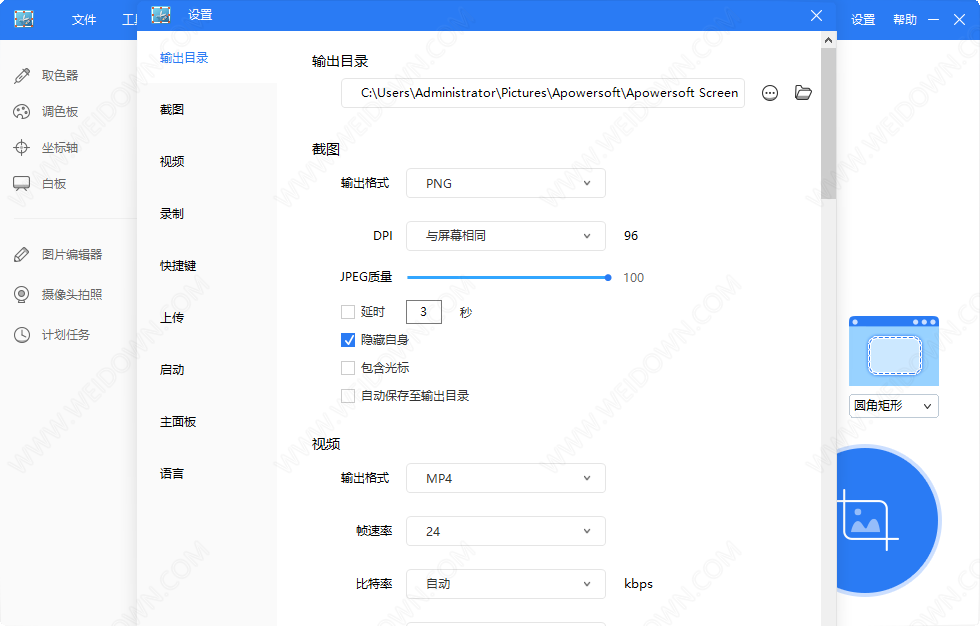Switch to the 截图 settings tab
This screenshot has width=980, height=626.
pyautogui.click(x=172, y=110)
